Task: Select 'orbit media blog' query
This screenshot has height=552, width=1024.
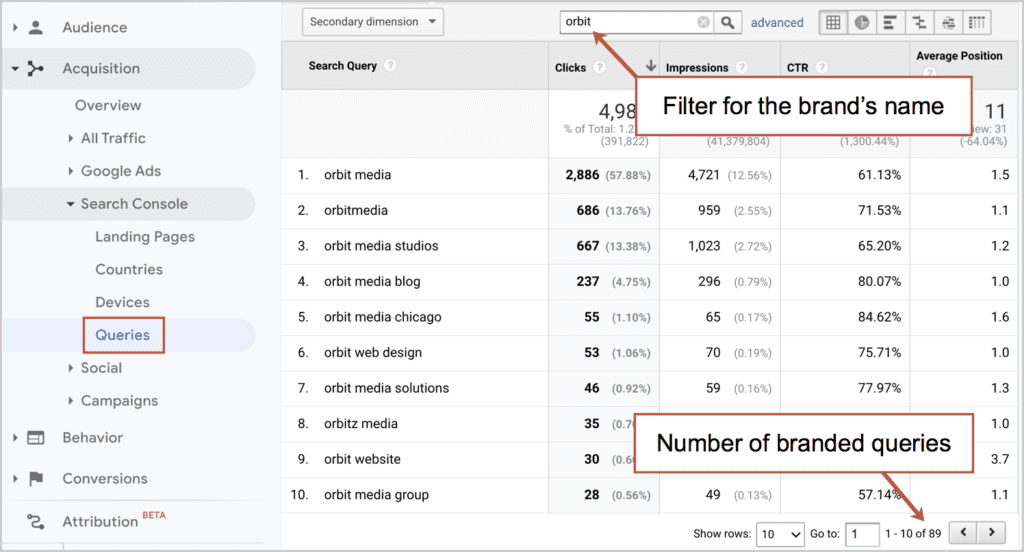Action: click(372, 282)
